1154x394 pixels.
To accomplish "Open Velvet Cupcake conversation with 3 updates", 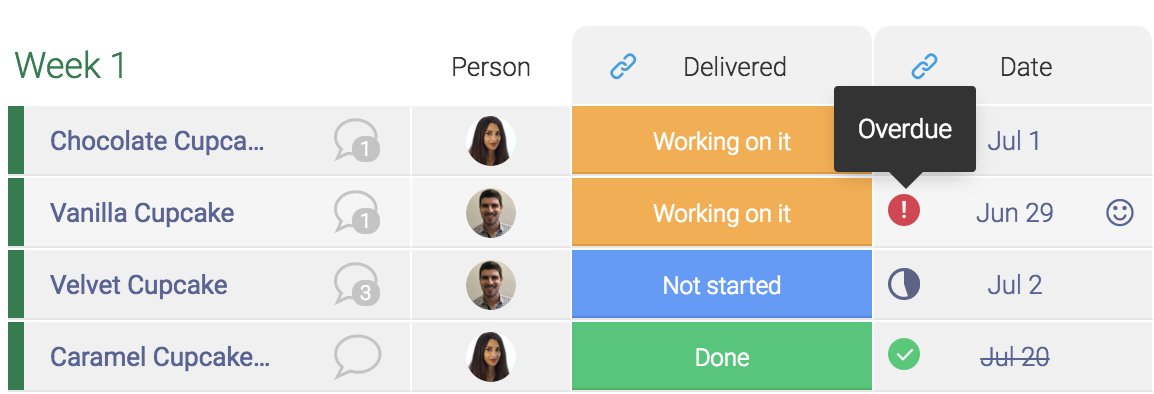I will point(357,284).
